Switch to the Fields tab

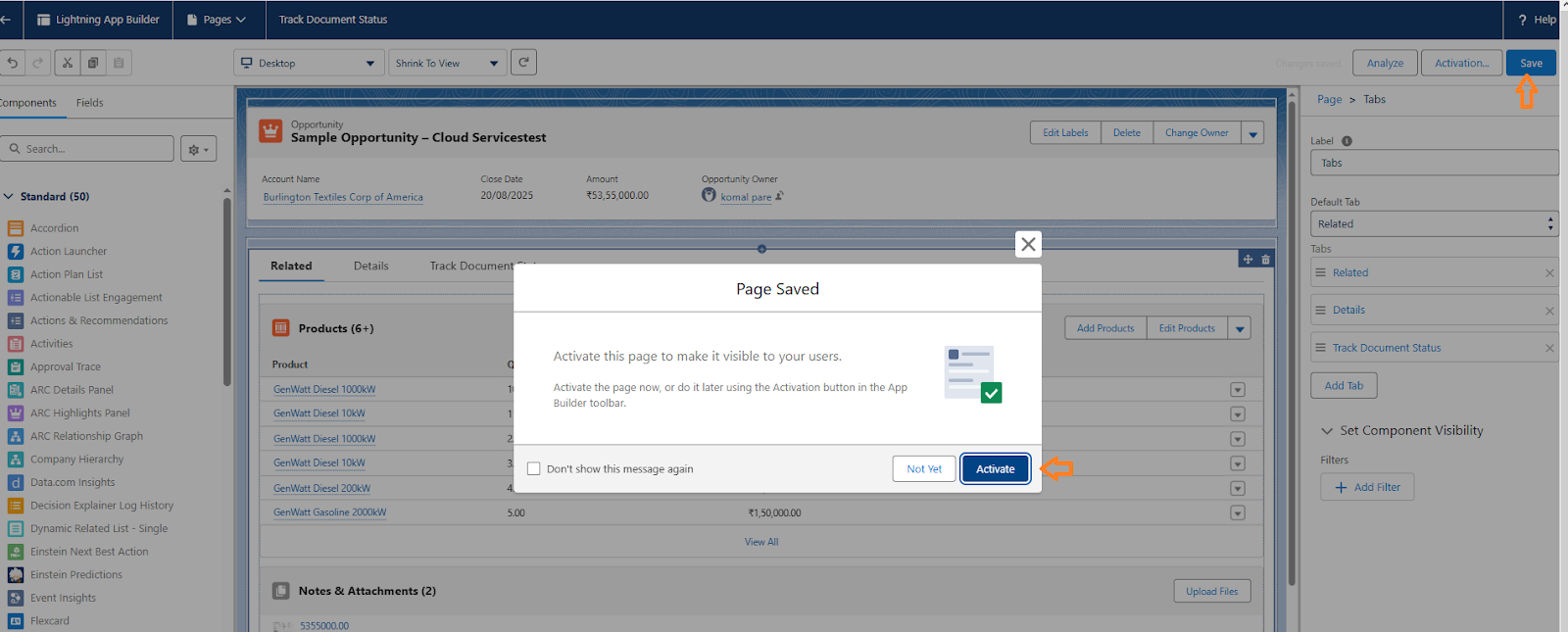tap(89, 103)
